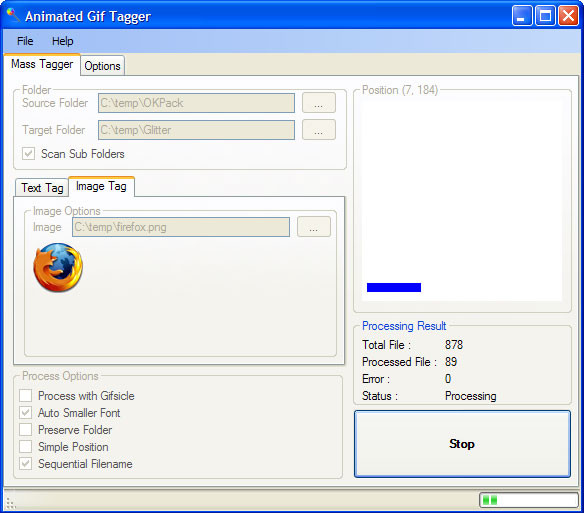Browse for the Target Folder
The height and width of the screenshot is (513, 584).
[318, 130]
